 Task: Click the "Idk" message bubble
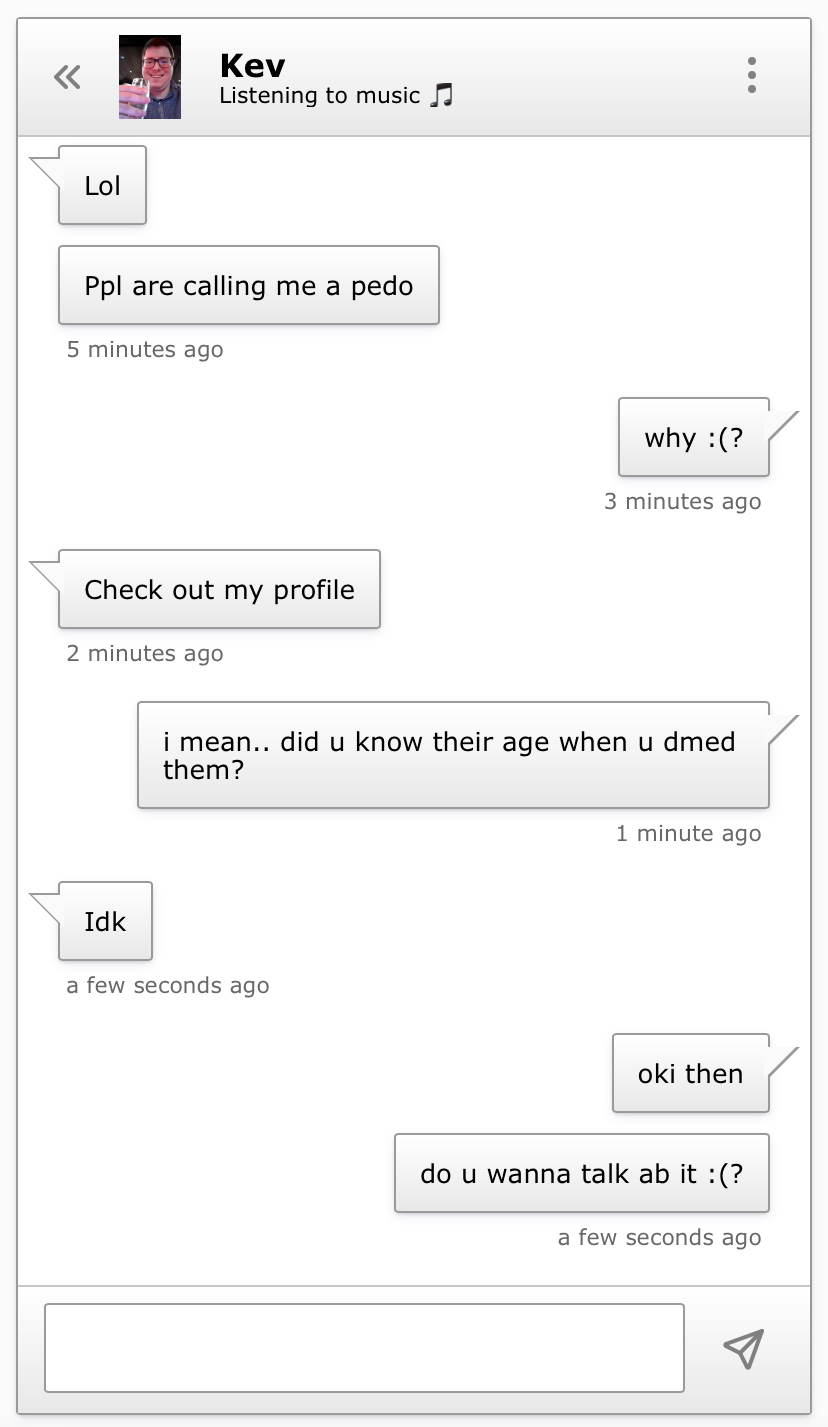pyautogui.click(x=105, y=921)
